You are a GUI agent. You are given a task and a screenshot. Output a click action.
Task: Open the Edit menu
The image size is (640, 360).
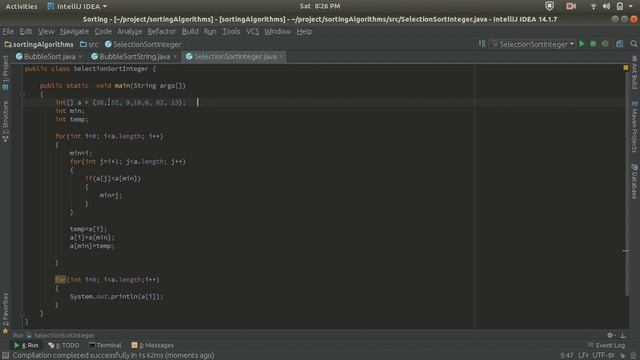[26, 31]
